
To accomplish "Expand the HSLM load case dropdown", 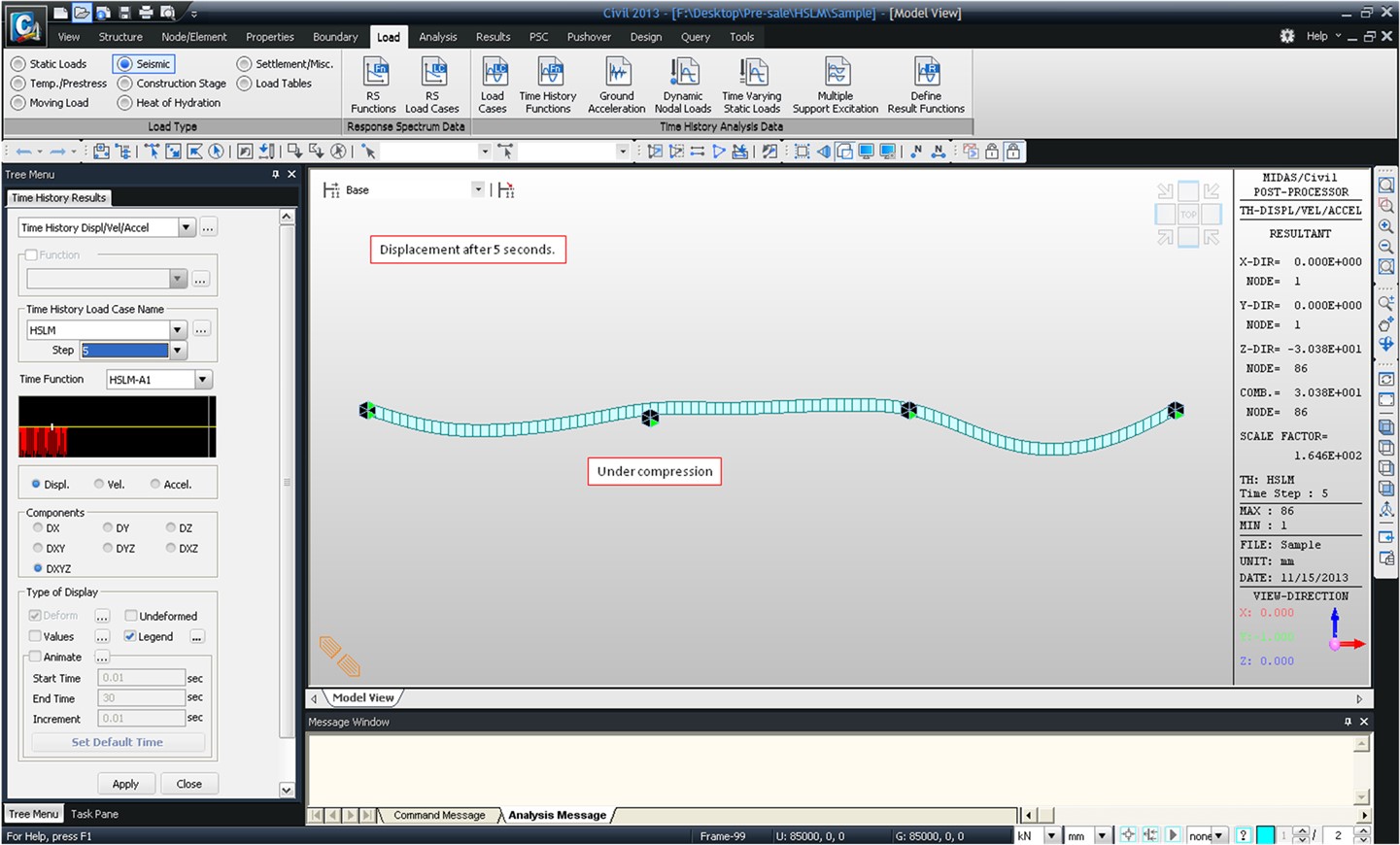I will pos(177,330).
